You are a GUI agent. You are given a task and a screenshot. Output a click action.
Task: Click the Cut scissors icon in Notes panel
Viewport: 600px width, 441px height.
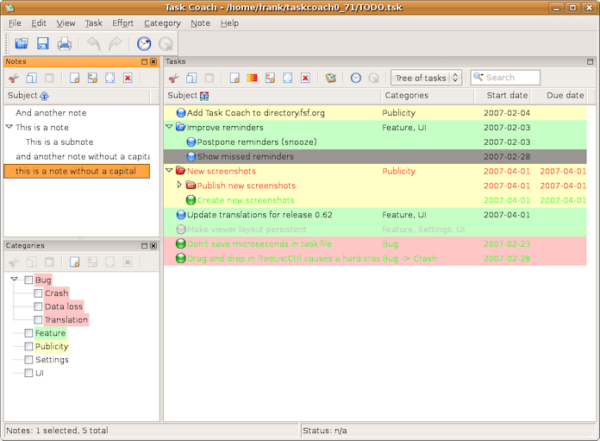pos(14,77)
